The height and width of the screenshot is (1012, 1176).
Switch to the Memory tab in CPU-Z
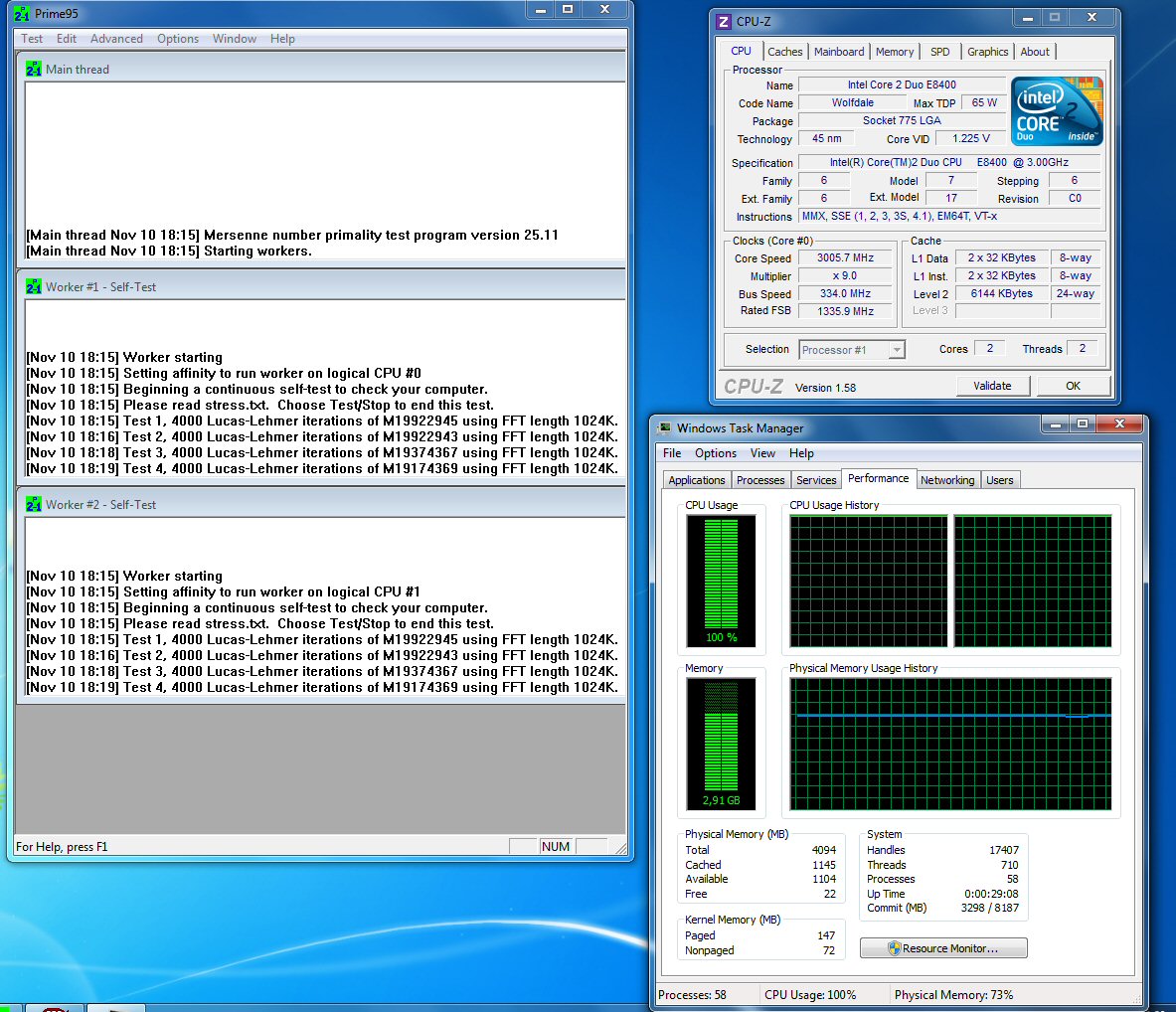(894, 52)
